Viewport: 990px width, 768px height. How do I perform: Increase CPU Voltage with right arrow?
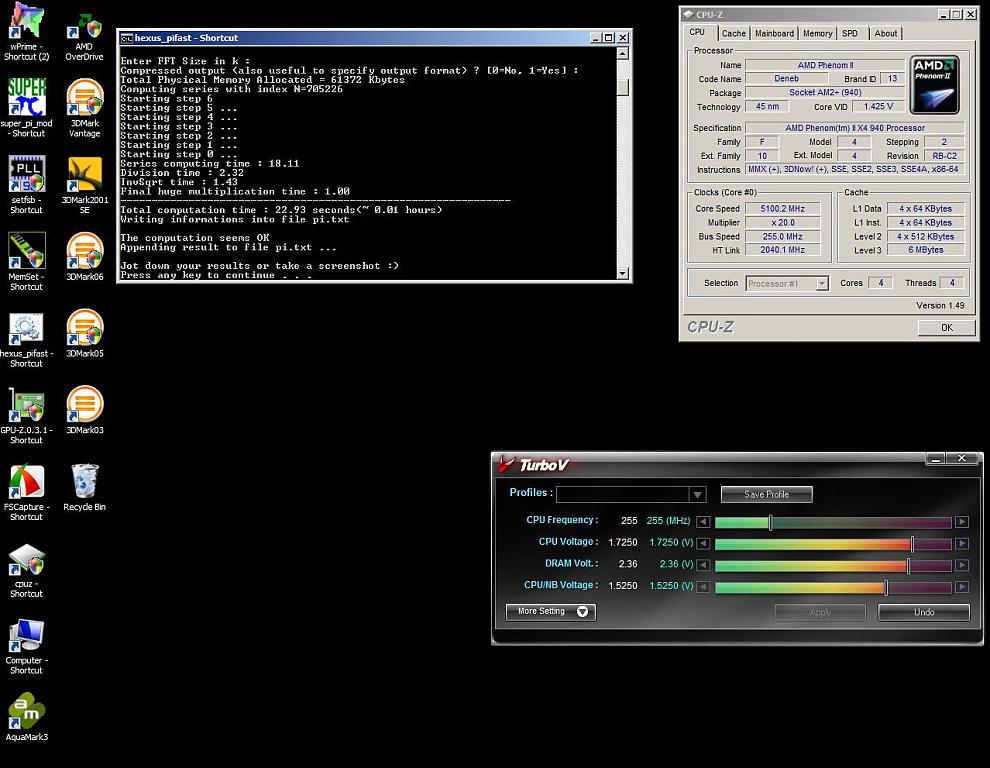coord(962,543)
